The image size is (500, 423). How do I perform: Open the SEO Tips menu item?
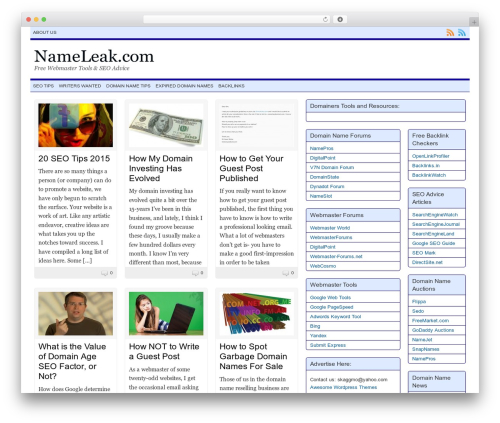tap(43, 86)
